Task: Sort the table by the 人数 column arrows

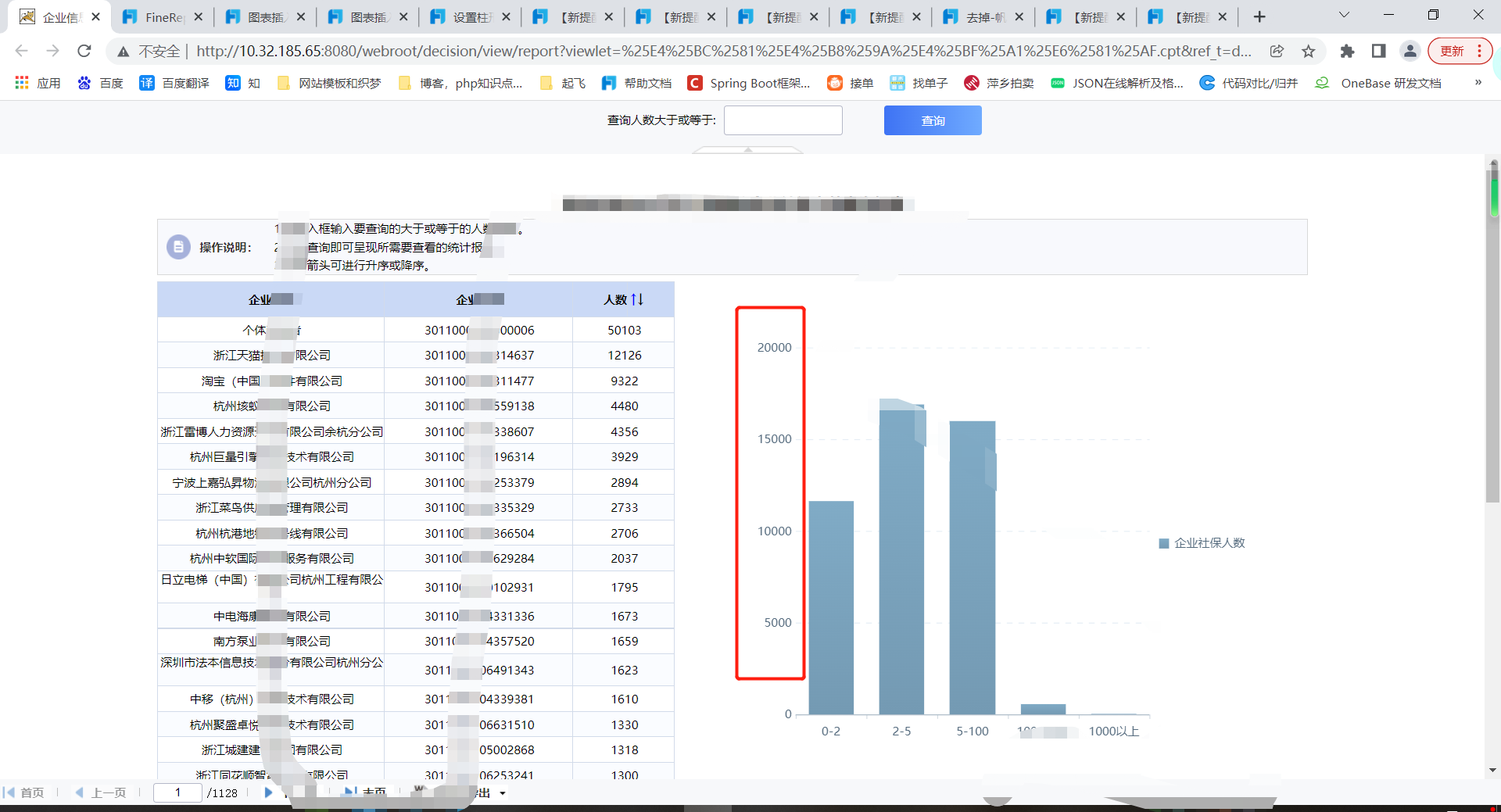Action: pyautogui.click(x=637, y=299)
